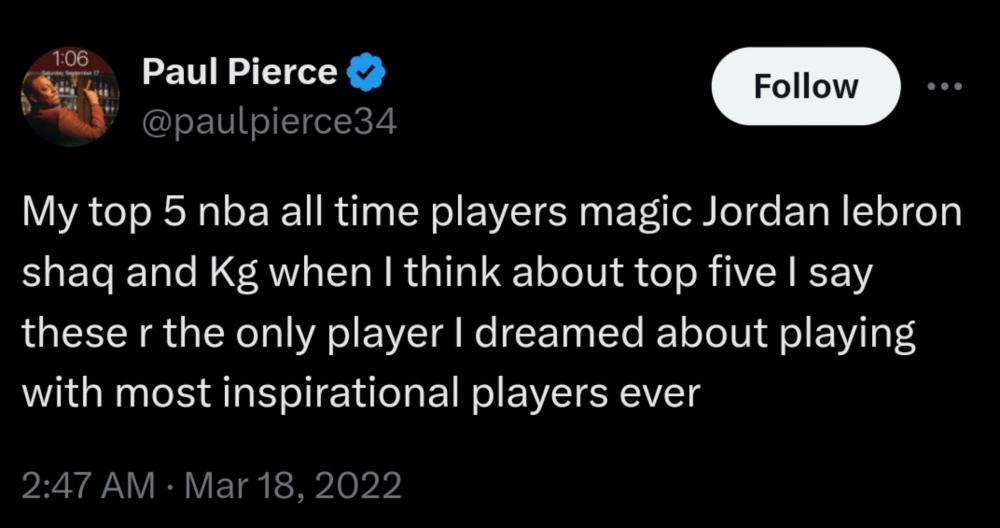This screenshot has height=528, width=1000.
Task: Open the @paulpierce34 handle link
Action: pos(270,121)
